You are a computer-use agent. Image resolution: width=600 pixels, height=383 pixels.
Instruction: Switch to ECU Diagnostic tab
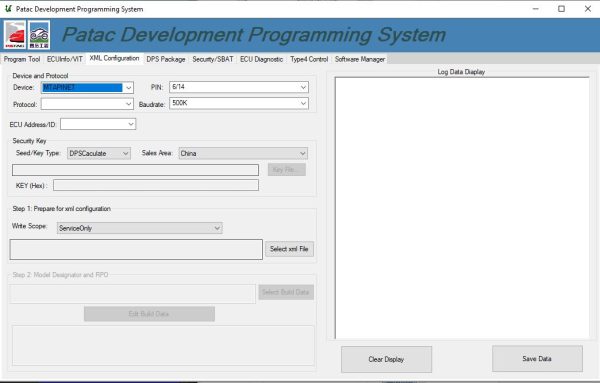(x=261, y=59)
